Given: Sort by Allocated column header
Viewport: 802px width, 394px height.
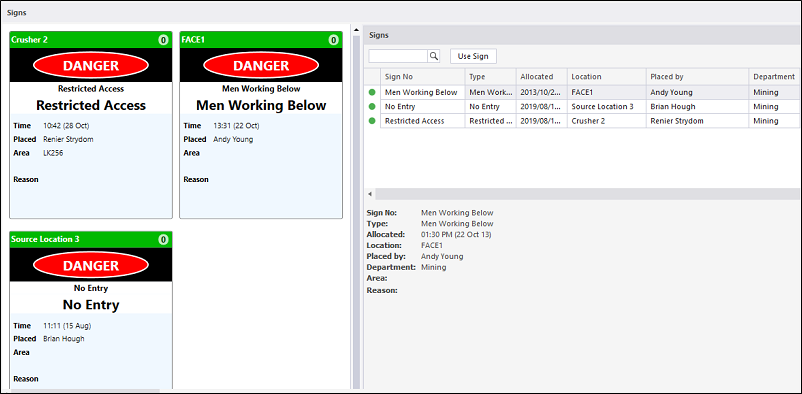Looking at the screenshot, I should (x=542, y=77).
